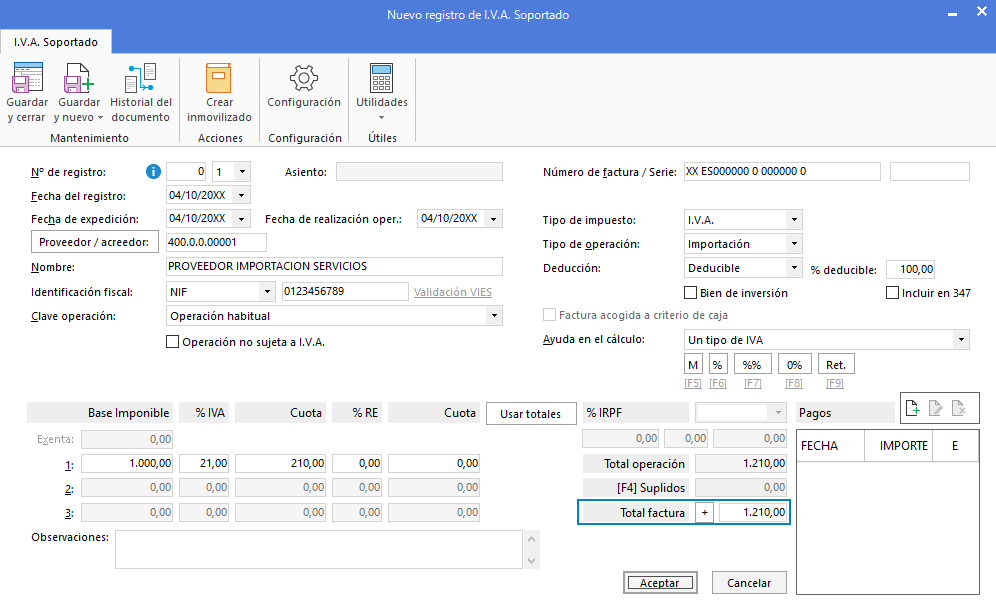Open the Utilidades calculator icon
Screen dimensions: 996x611
381,78
